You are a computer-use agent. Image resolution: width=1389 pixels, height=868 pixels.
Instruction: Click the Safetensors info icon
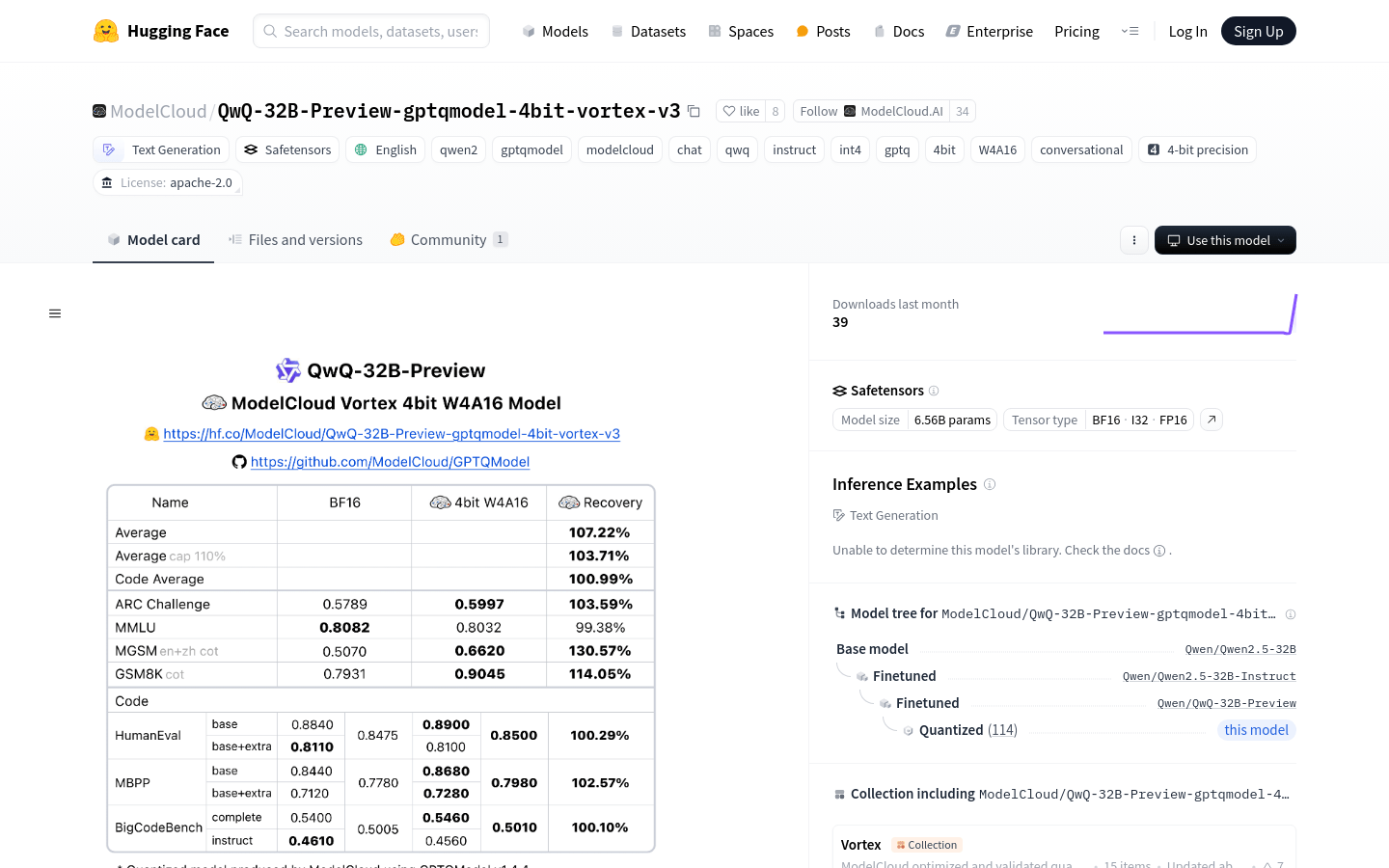coord(934,391)
